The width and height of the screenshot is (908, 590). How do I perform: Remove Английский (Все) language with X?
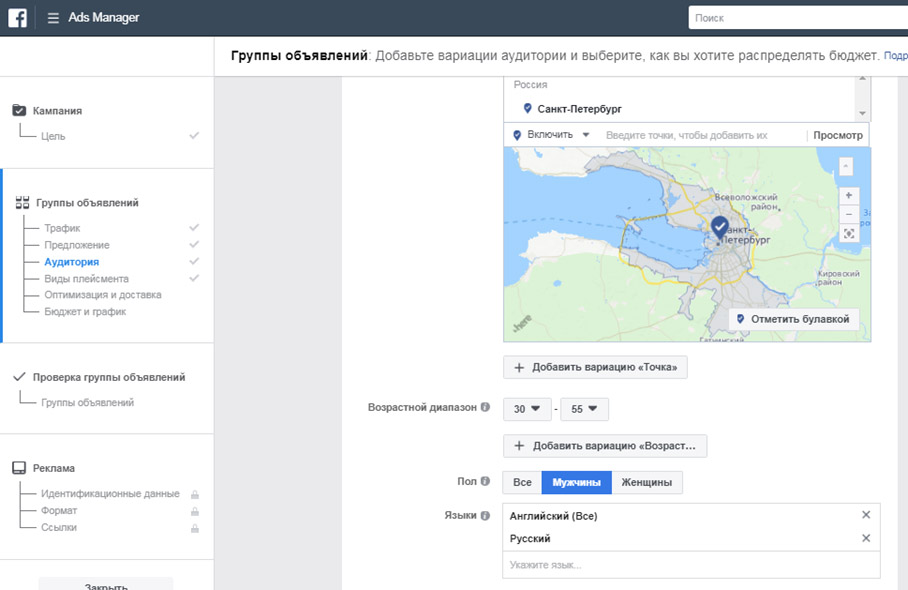click(866, 515)
